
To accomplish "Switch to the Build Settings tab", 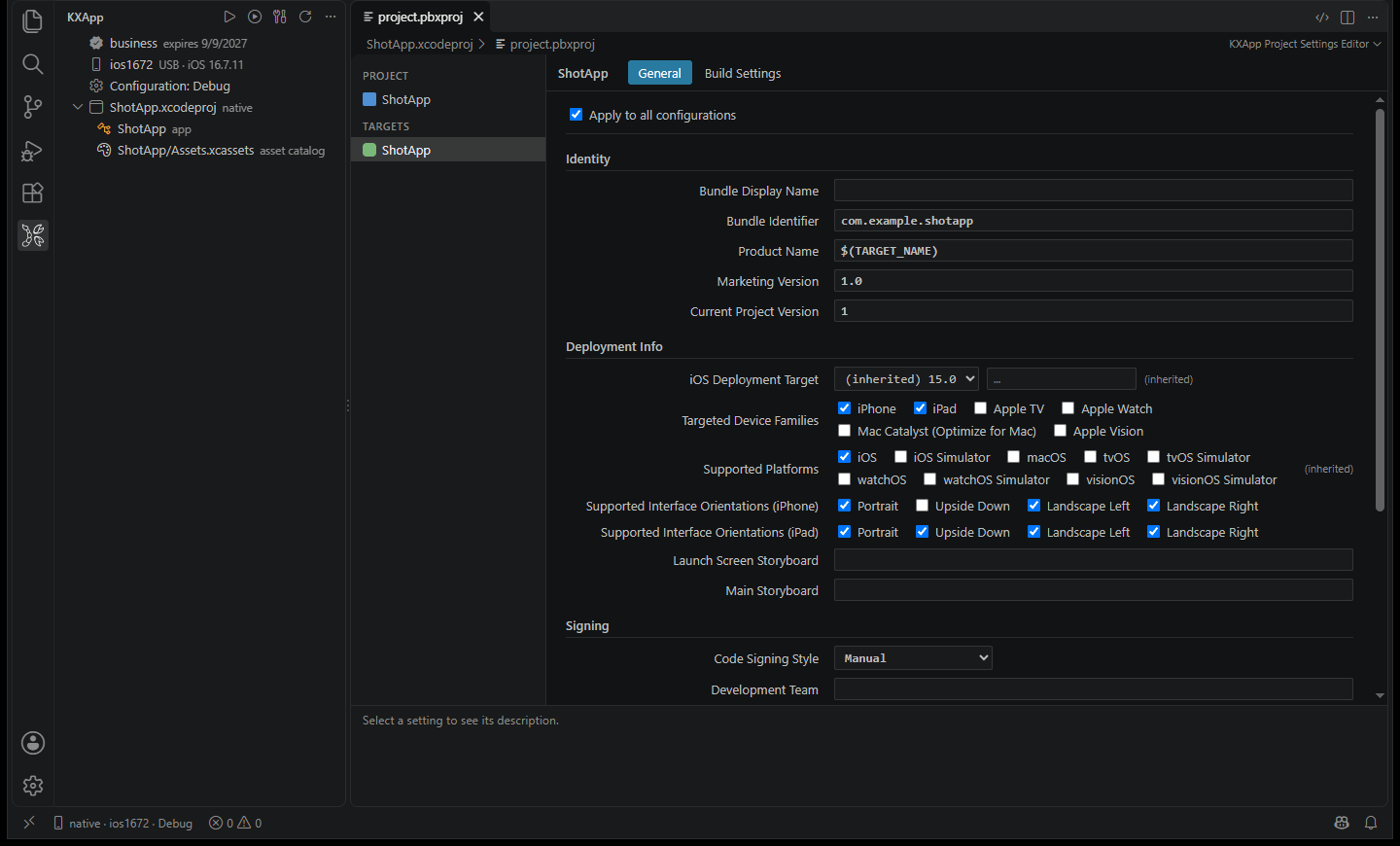I will [x=743, y=73].
